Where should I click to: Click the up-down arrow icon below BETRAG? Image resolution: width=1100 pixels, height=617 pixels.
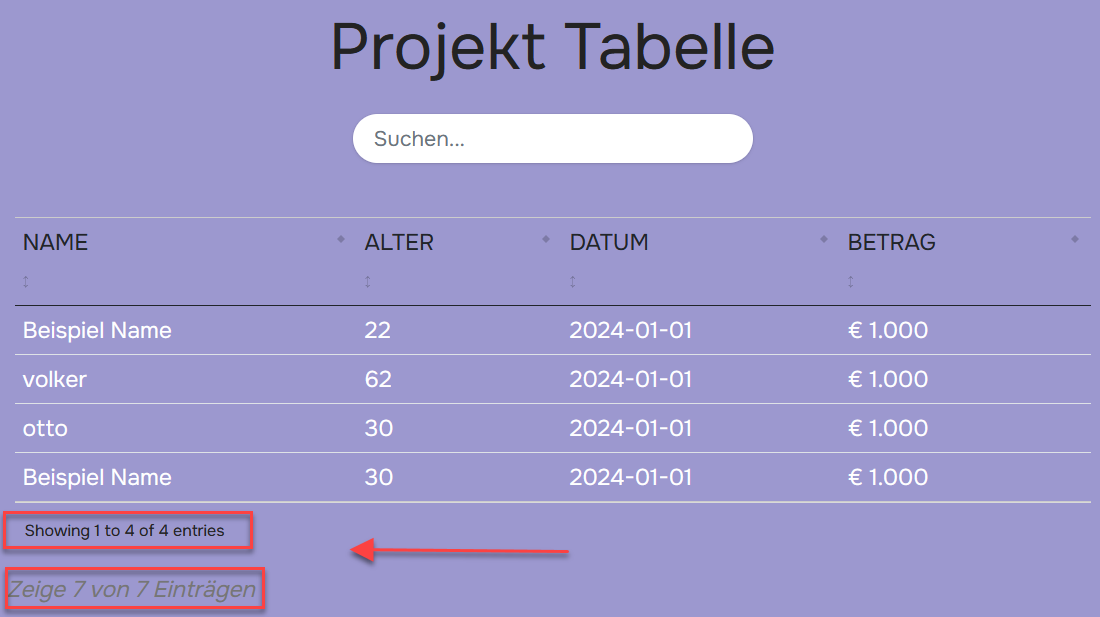pyautogui.click(x=851, y=282)
